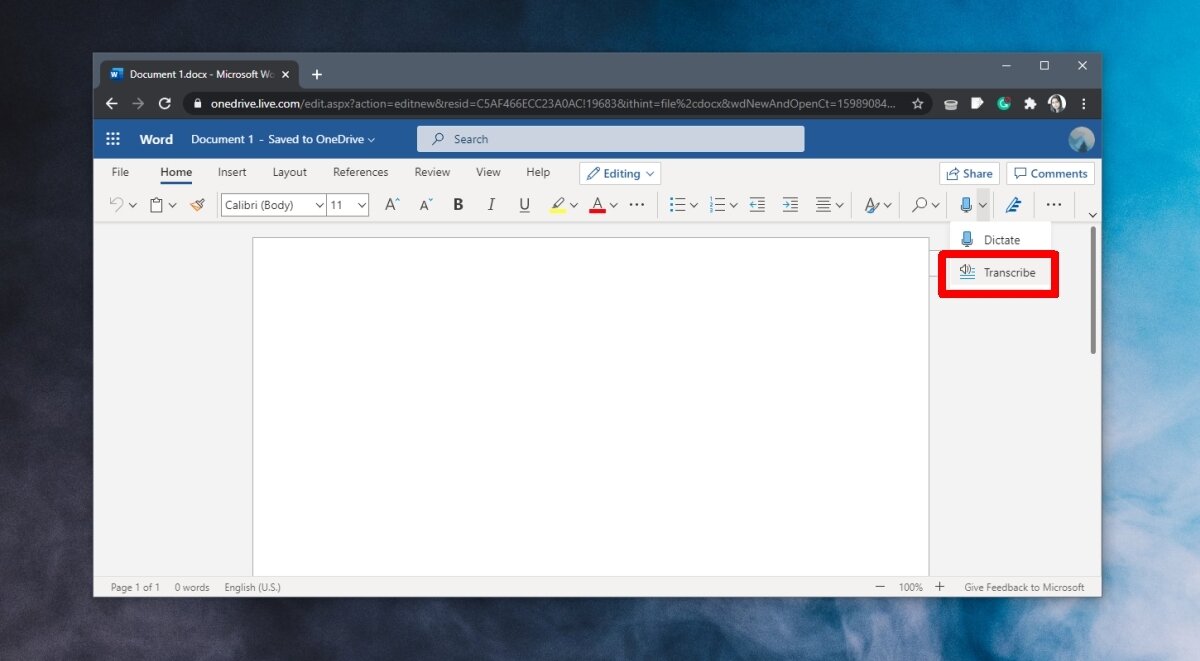Open the font color dropdown arrow
The height and width of the screenshot is (661, 1200).
(612, 204)
